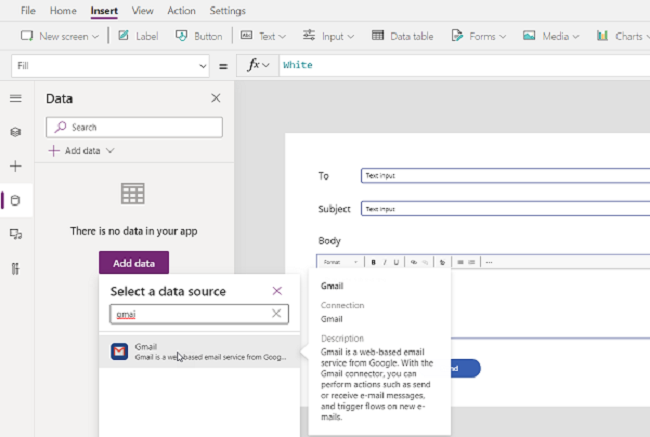
Task: Open the File menu
Action: click(28, 10)
